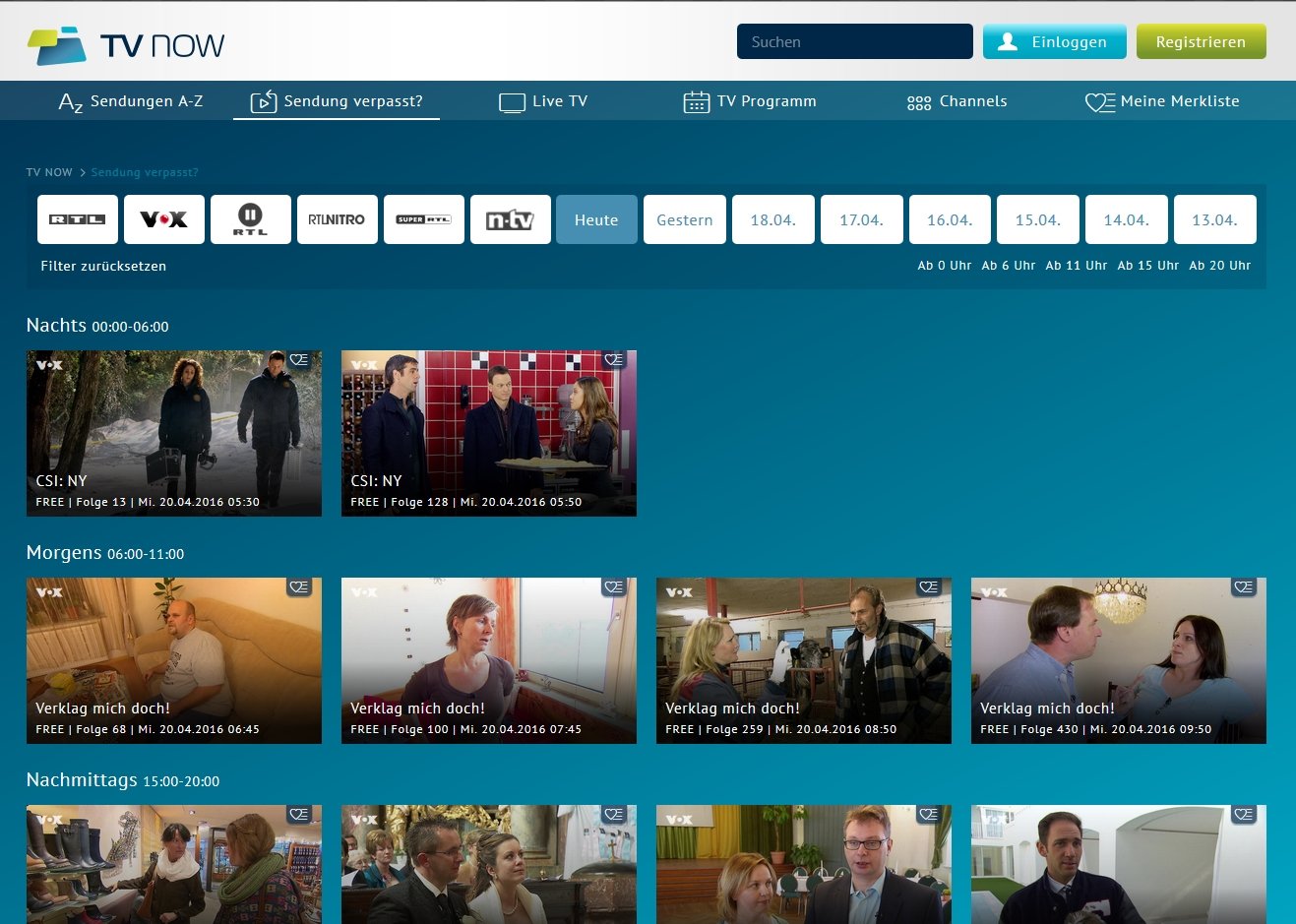
Task: Click Filter zurücksetzen link
Action: [x=103, y=266]
